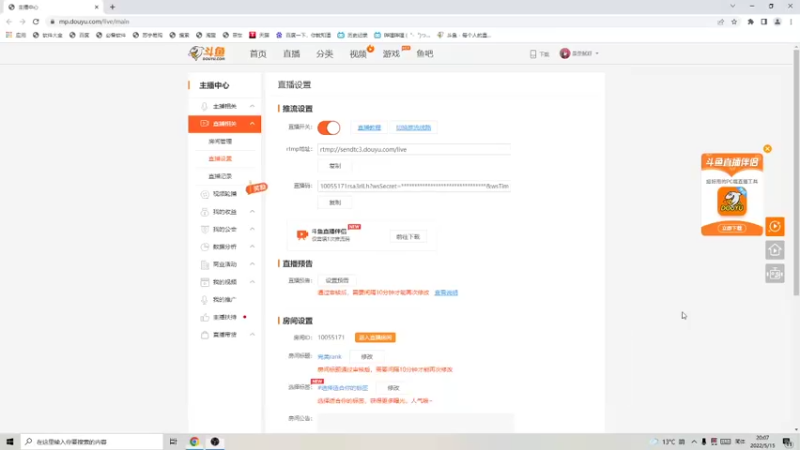Open 直播设置 sidebar sub-item
800x450 pixels.
pos(220,159)
